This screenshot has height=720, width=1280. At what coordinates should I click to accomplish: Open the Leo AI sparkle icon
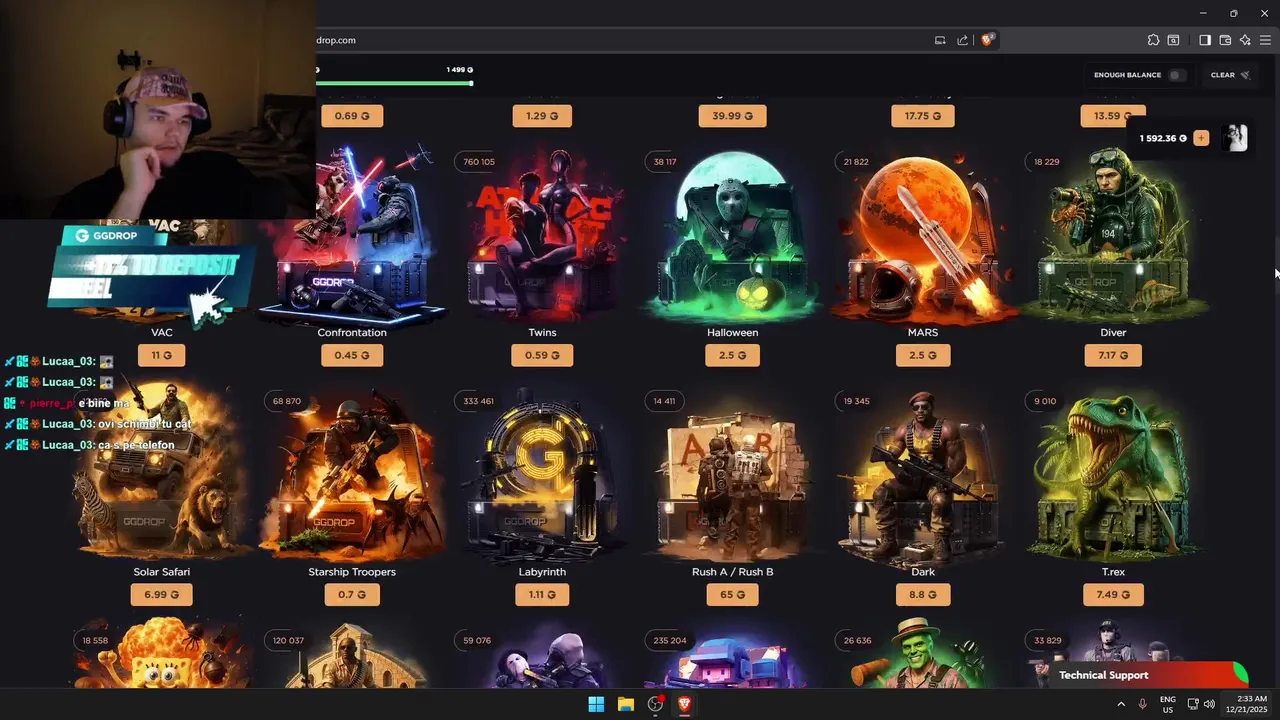point(1245,40)
